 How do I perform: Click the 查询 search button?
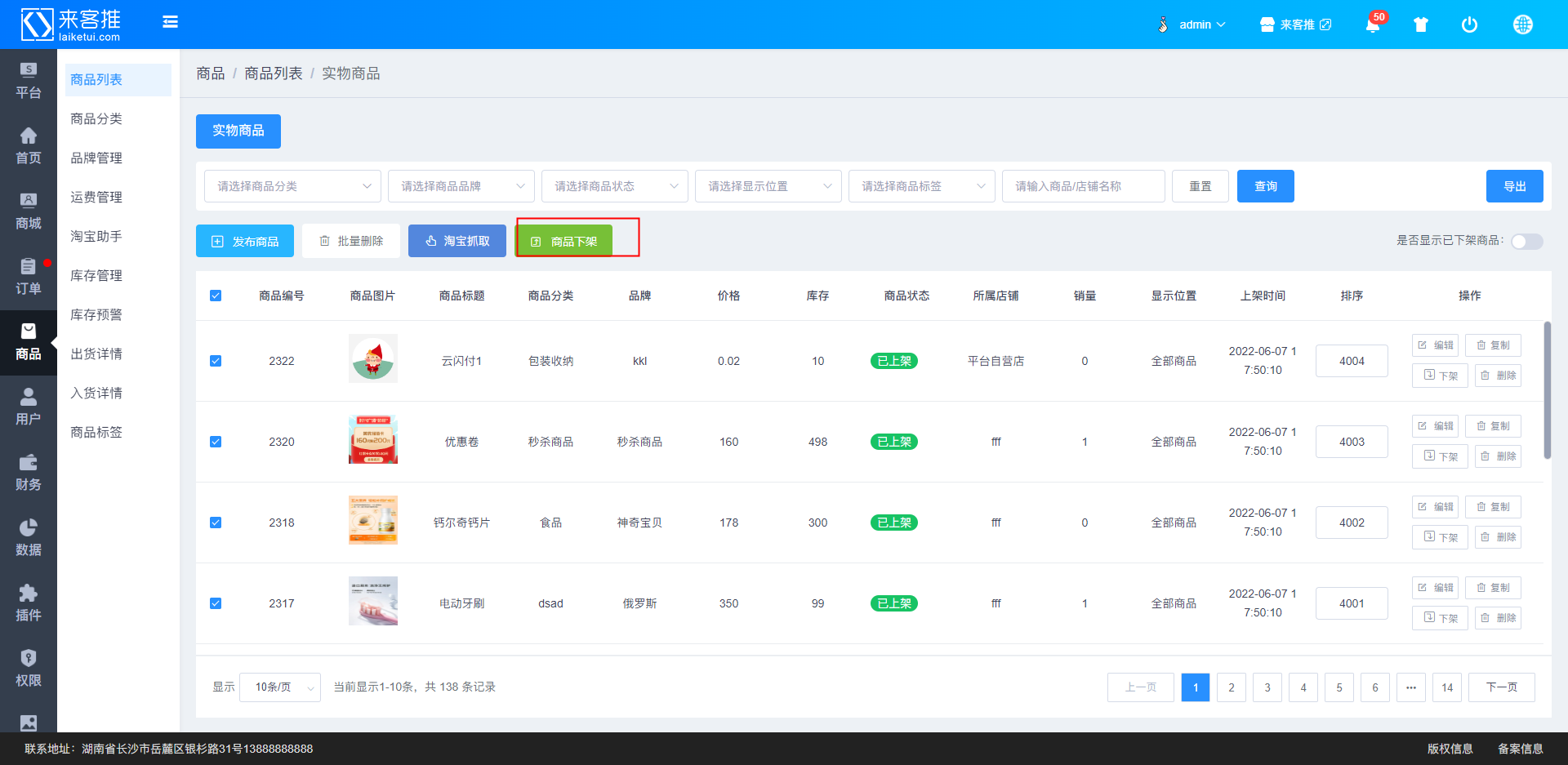click(x=1265, y=186)
